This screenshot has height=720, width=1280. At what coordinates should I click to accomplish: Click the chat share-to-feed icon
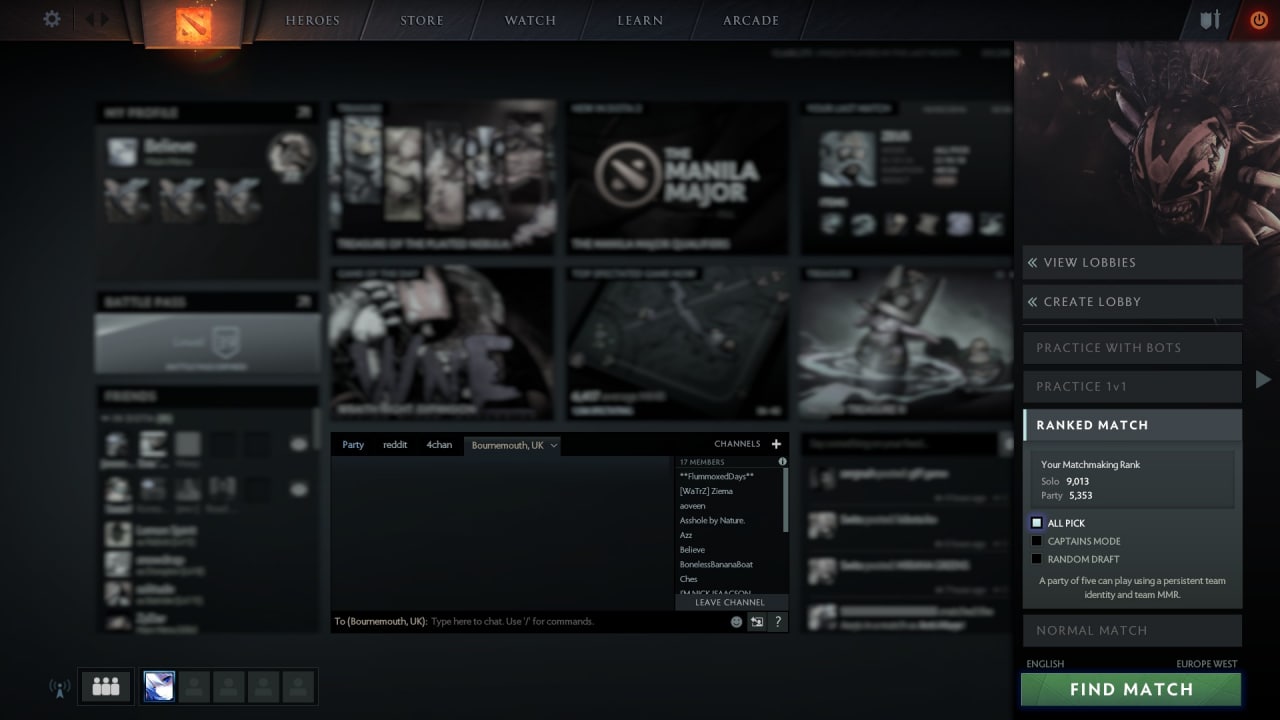(x=757, y=621)
